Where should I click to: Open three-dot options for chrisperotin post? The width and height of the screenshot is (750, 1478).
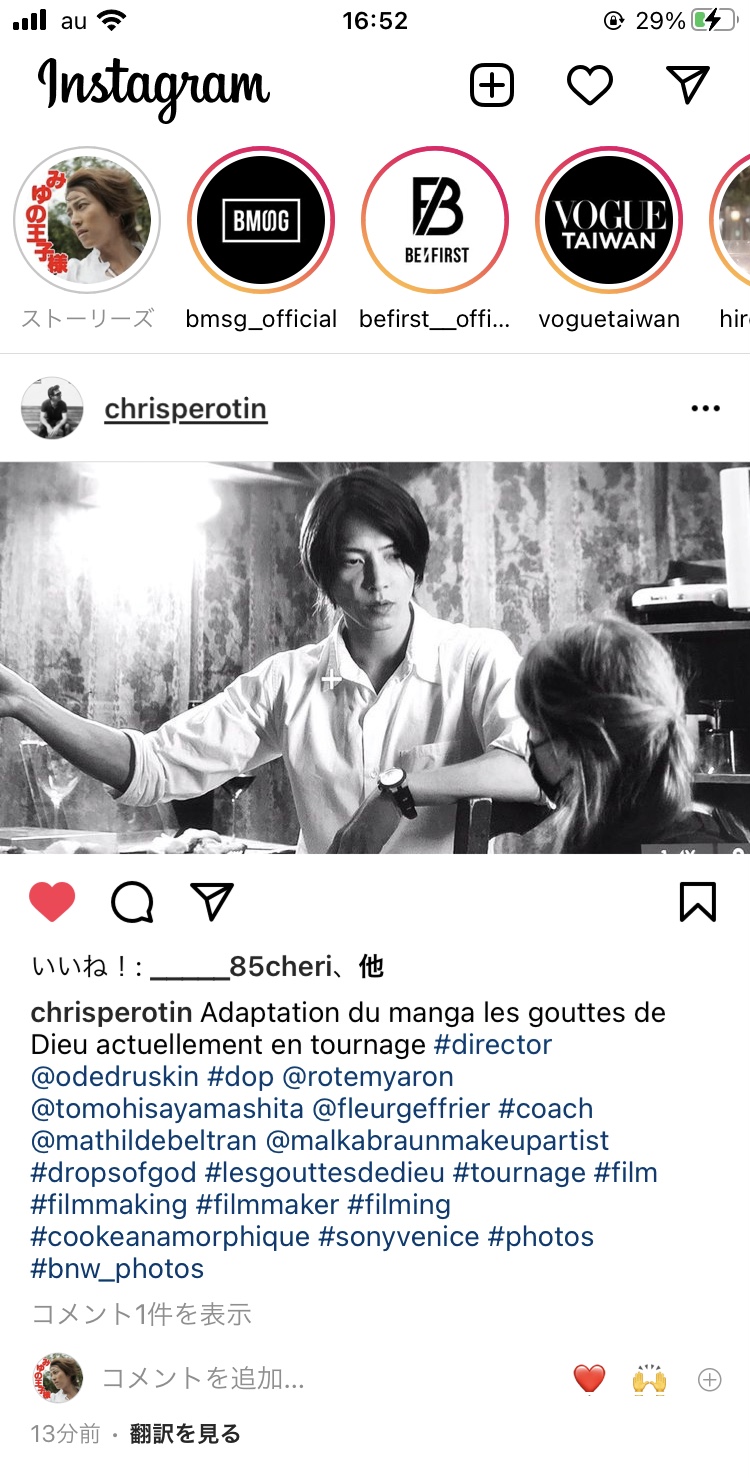(x=705, y=408)
